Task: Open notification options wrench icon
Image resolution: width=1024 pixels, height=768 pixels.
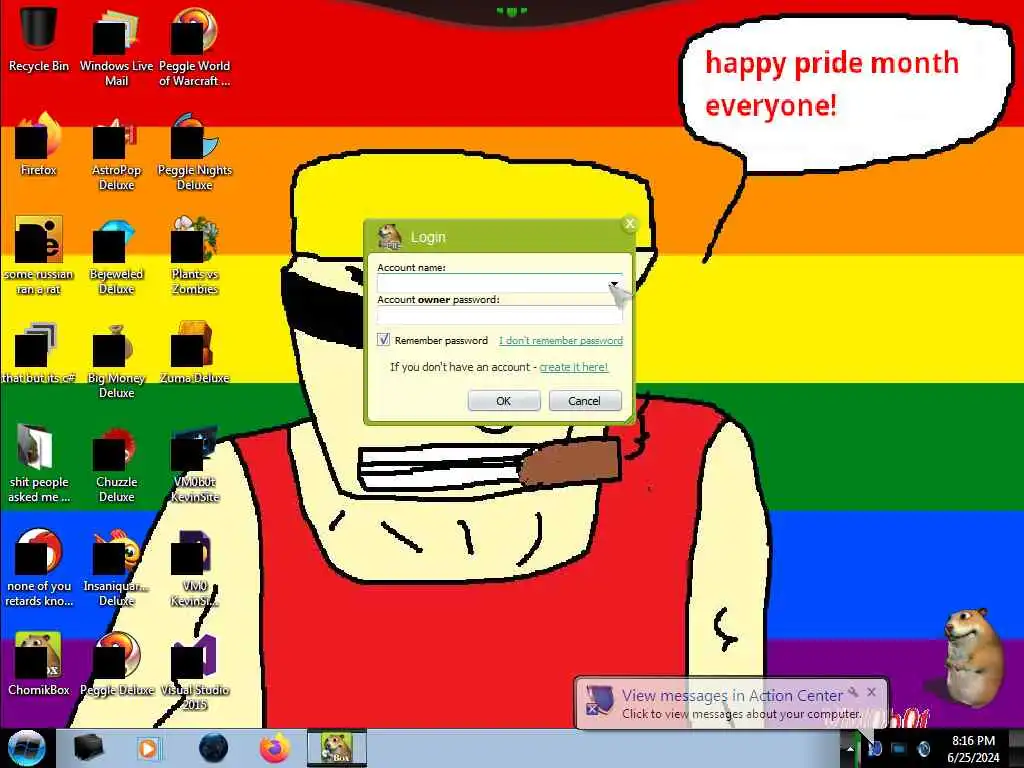Action: point(853,692)
